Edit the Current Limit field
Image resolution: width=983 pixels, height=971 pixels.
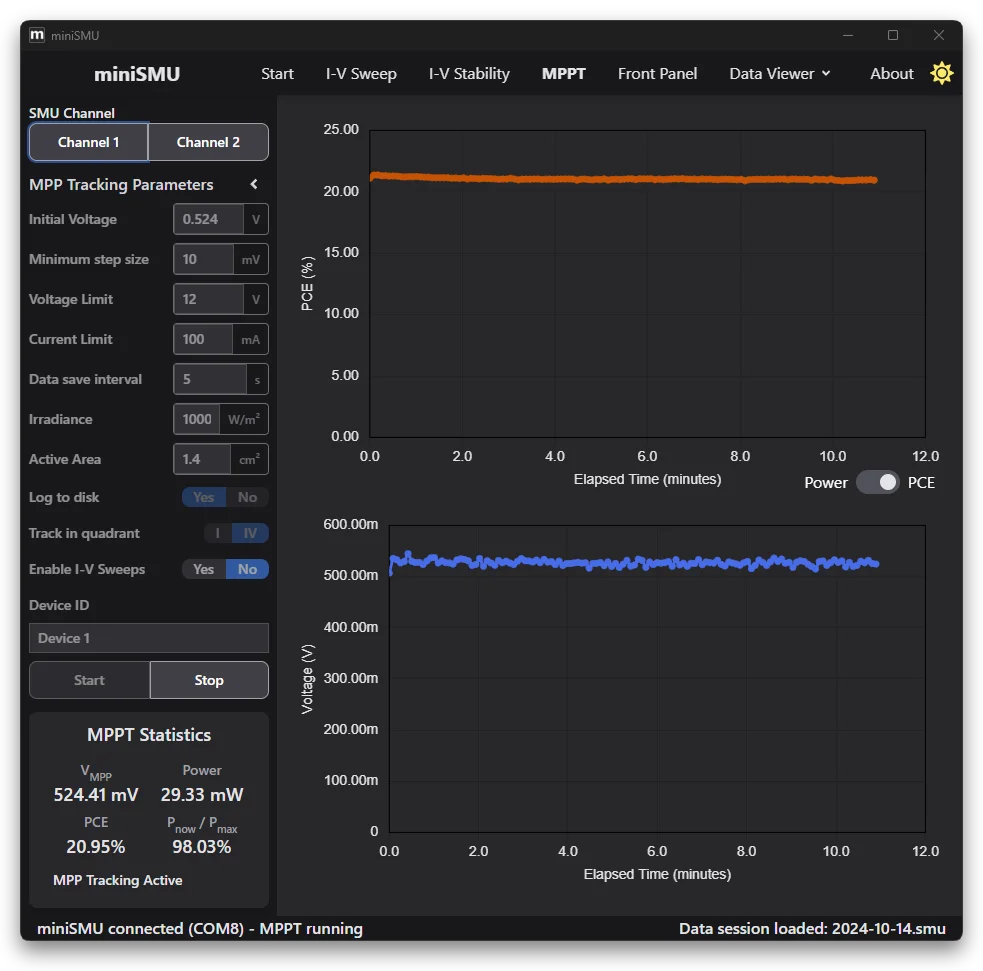203,339
